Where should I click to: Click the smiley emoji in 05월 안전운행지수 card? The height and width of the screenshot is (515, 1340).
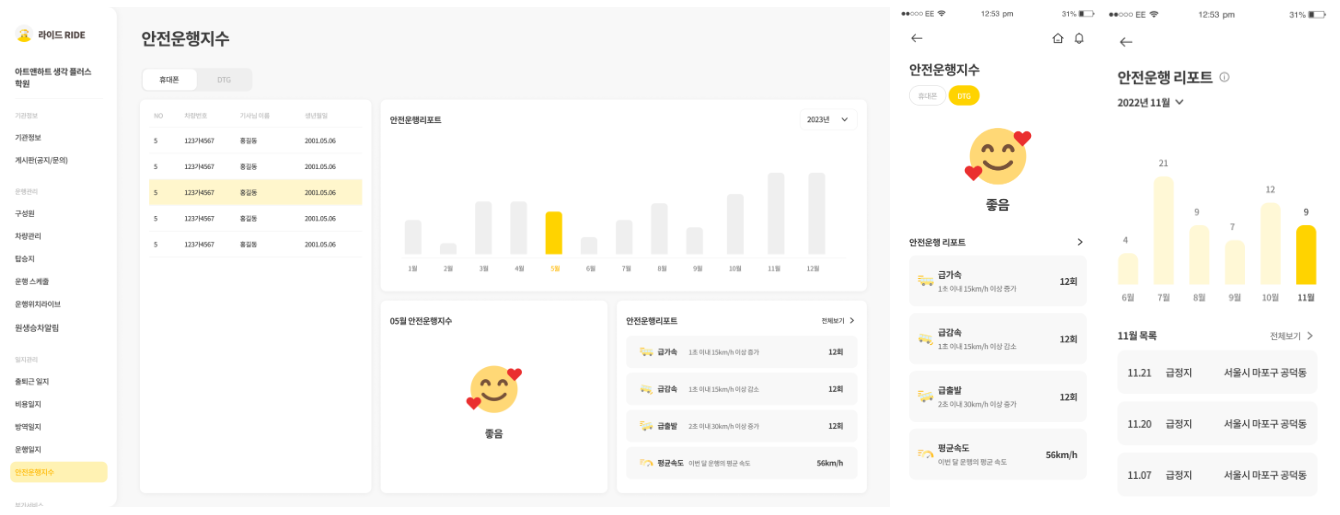click(494, 389)
